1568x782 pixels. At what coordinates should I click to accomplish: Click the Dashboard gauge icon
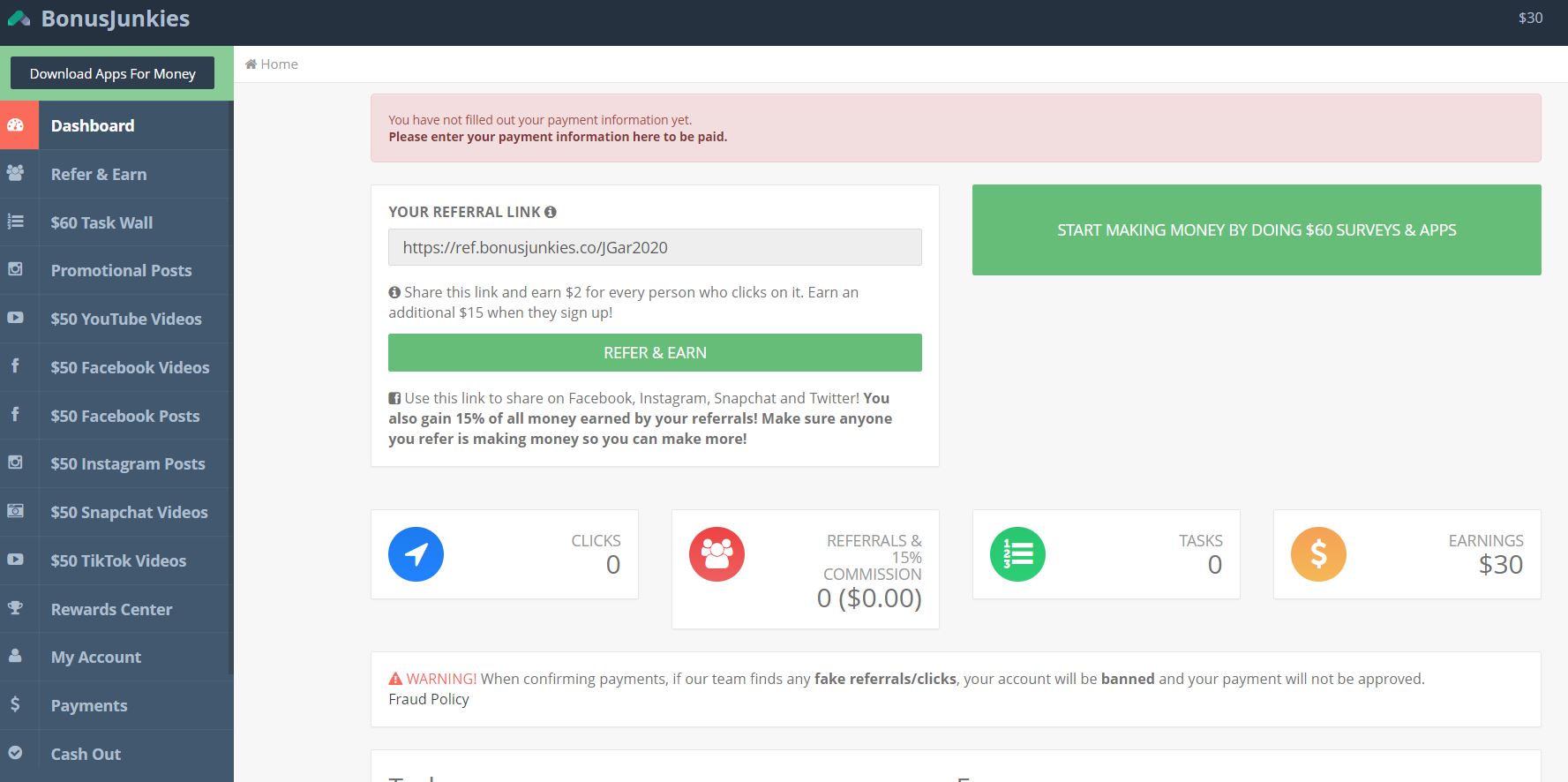tap(16, 125)
